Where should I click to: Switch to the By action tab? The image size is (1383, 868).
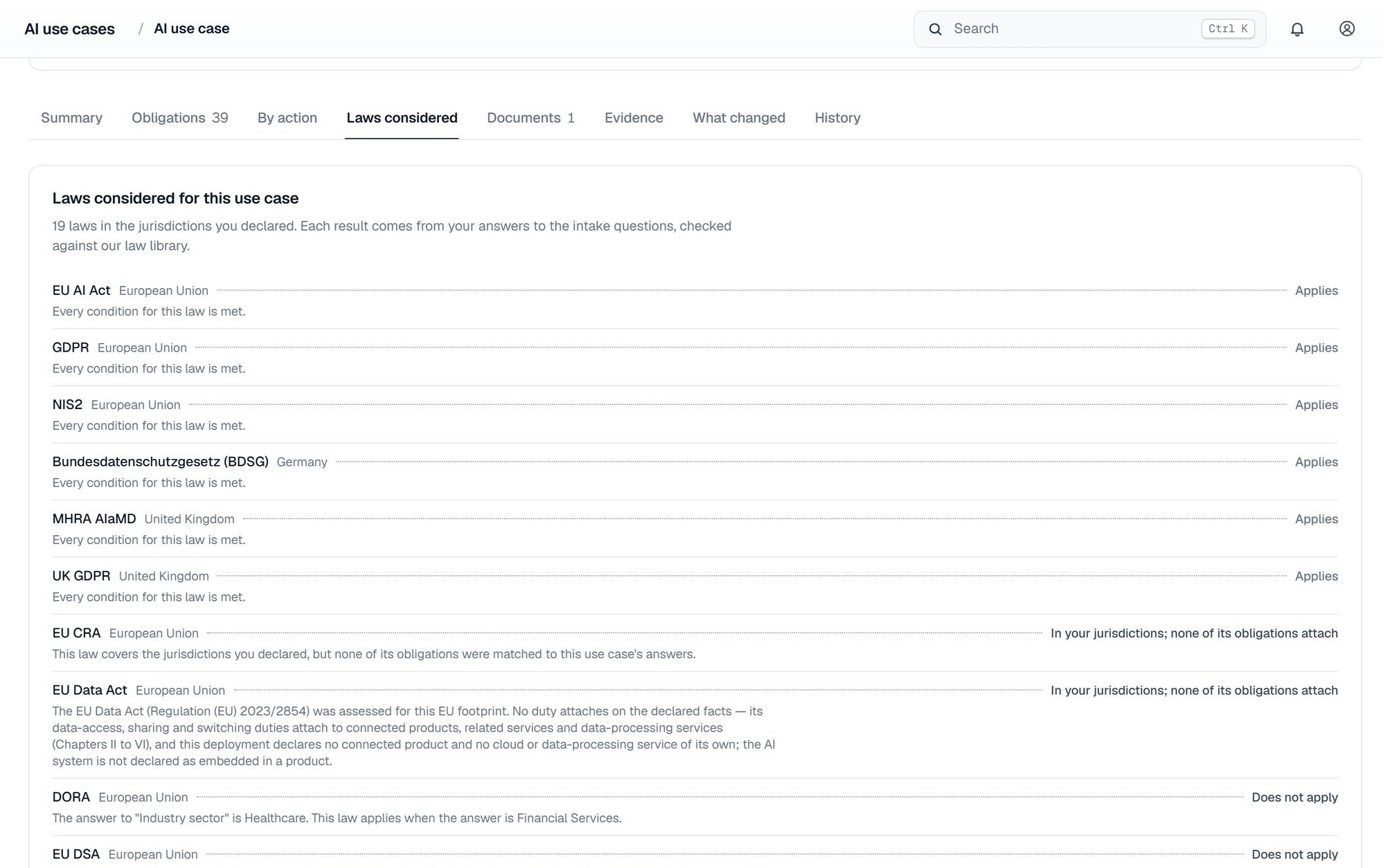287,118
